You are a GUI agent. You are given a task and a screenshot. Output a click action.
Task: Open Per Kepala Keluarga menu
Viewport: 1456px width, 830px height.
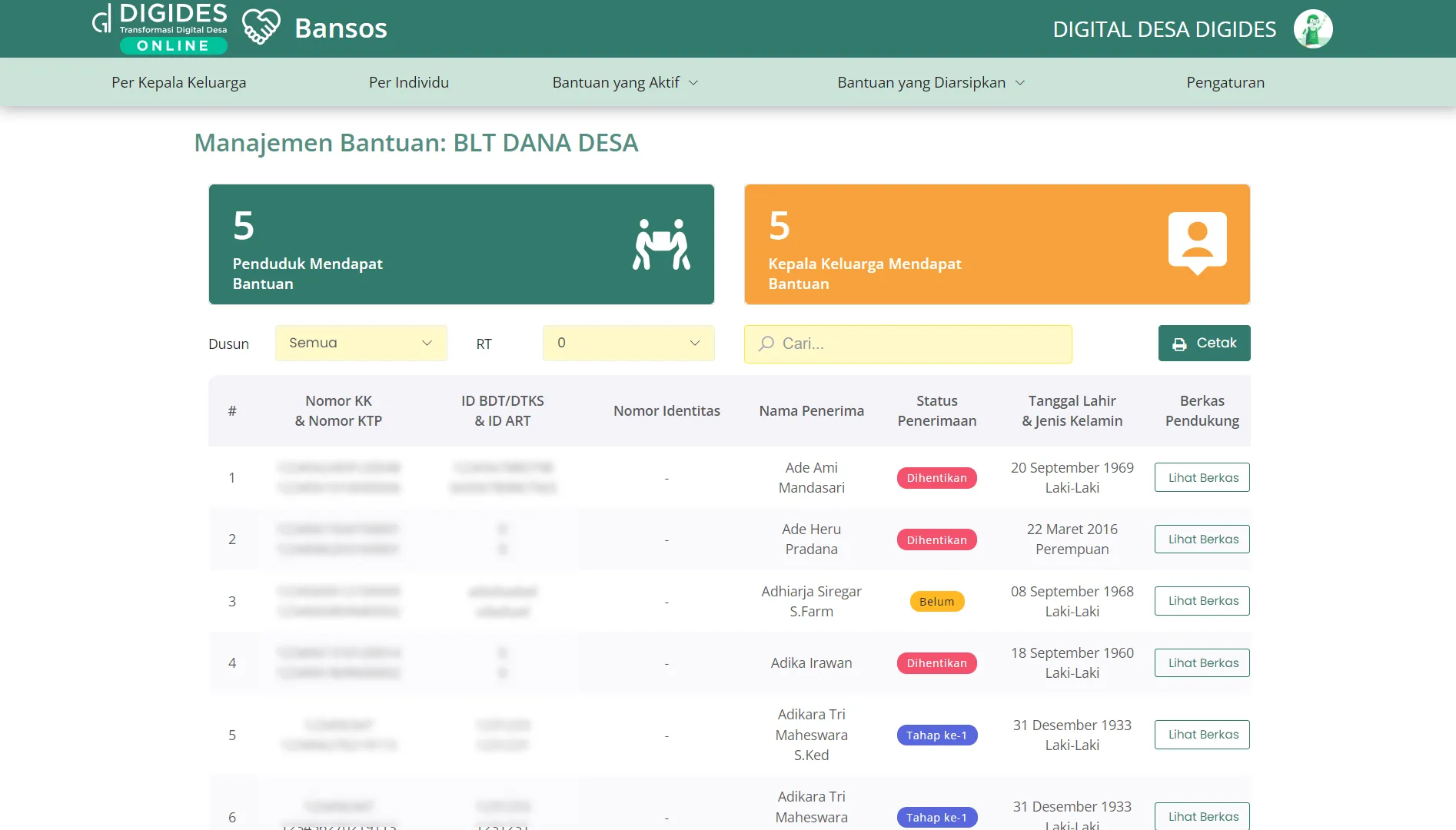pos(178,82)
